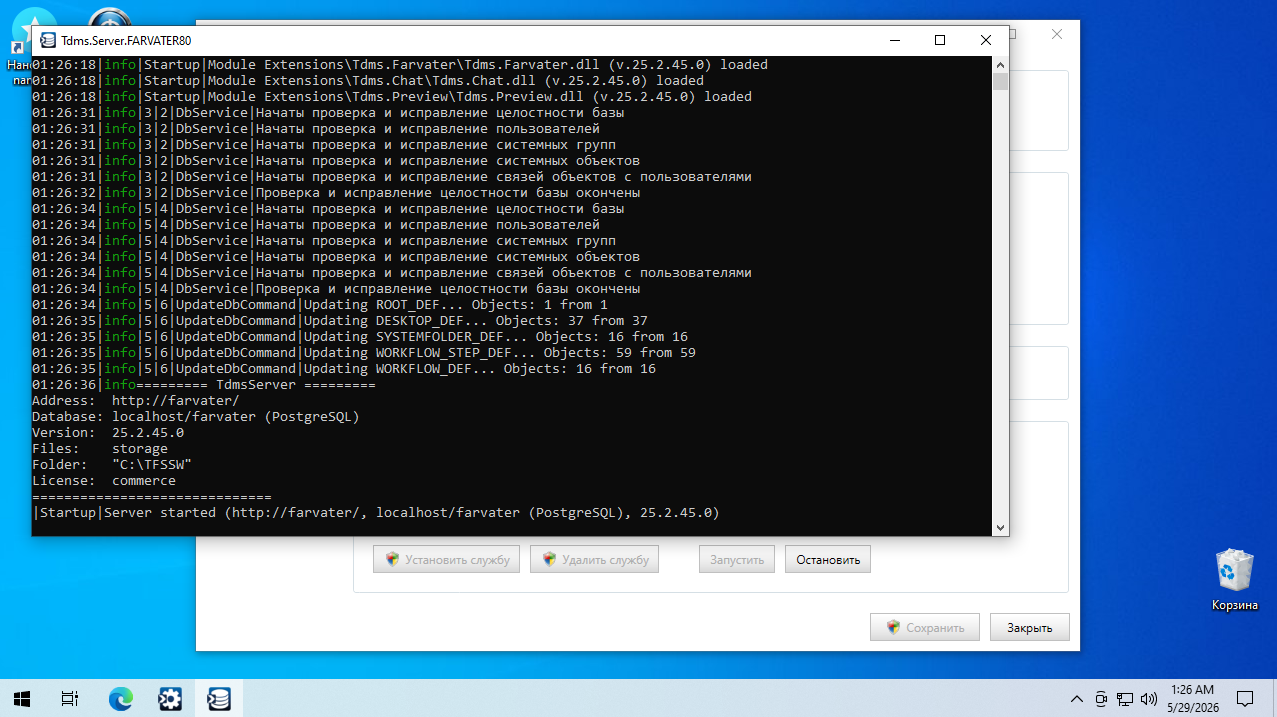Show hidden system tray icons
The height and width of the screenshot is (717, 1277).
tap(1076, 698)
